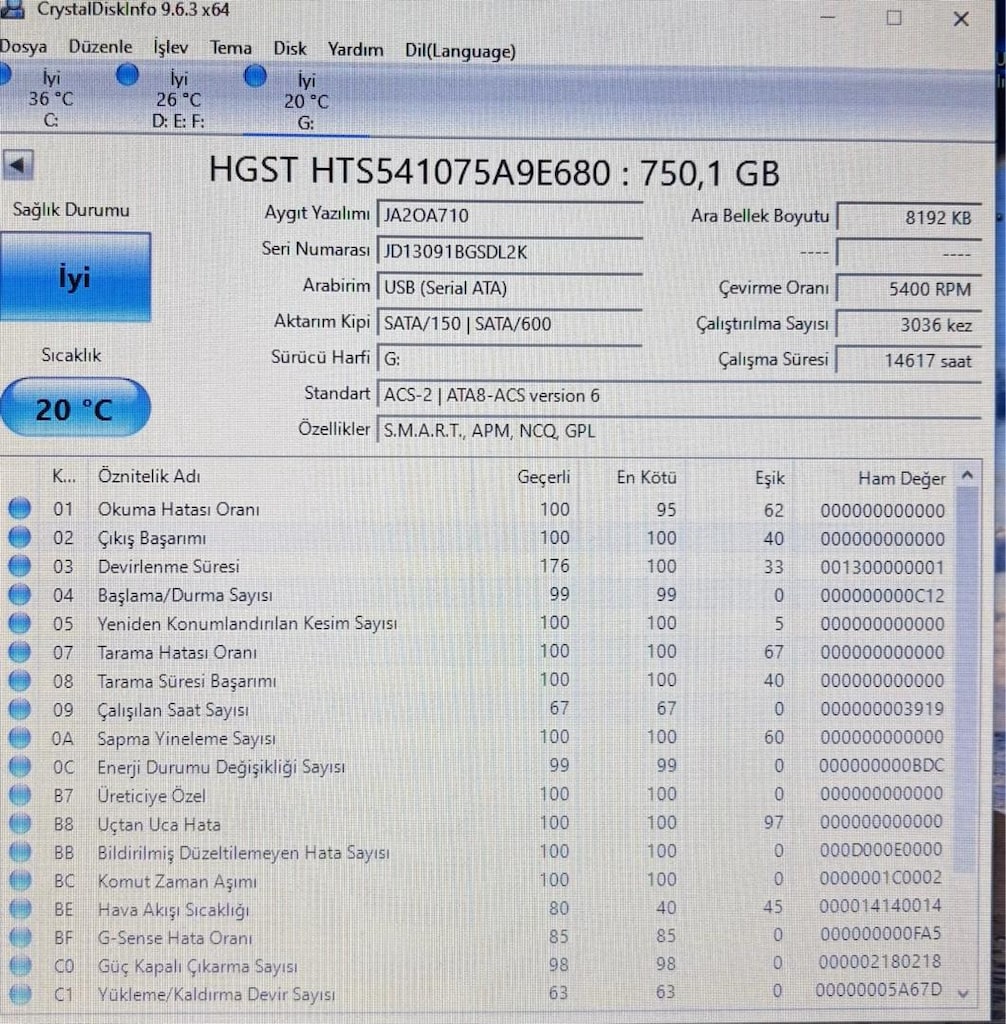Image resolution: width=1006 pixels, height=1024 pixels.
Task: Click status circle of Bildirilmiş Düzeltilemeyen Hata Sayısı
Action: point(20,853)
